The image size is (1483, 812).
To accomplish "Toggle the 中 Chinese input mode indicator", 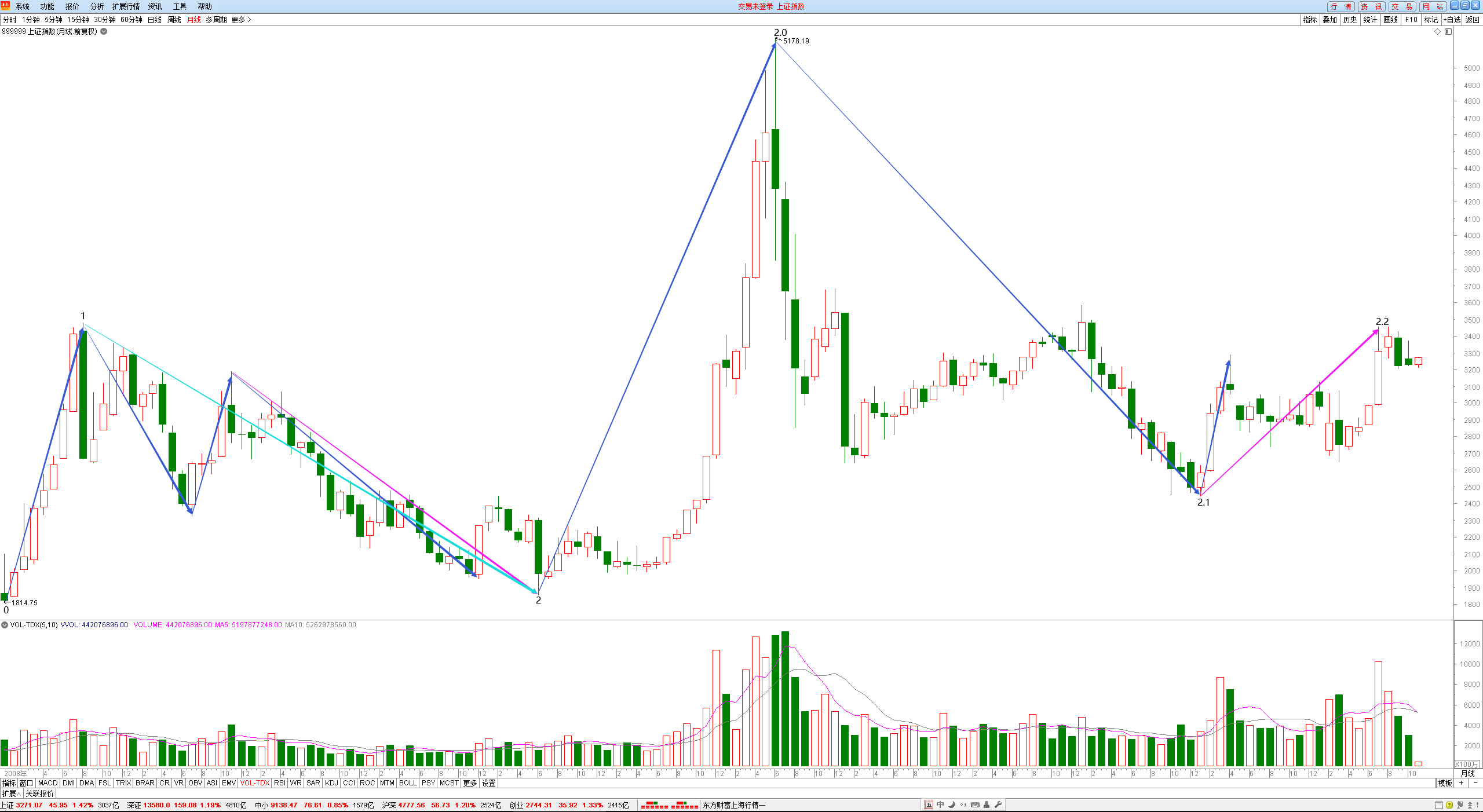I will point(940,804).
